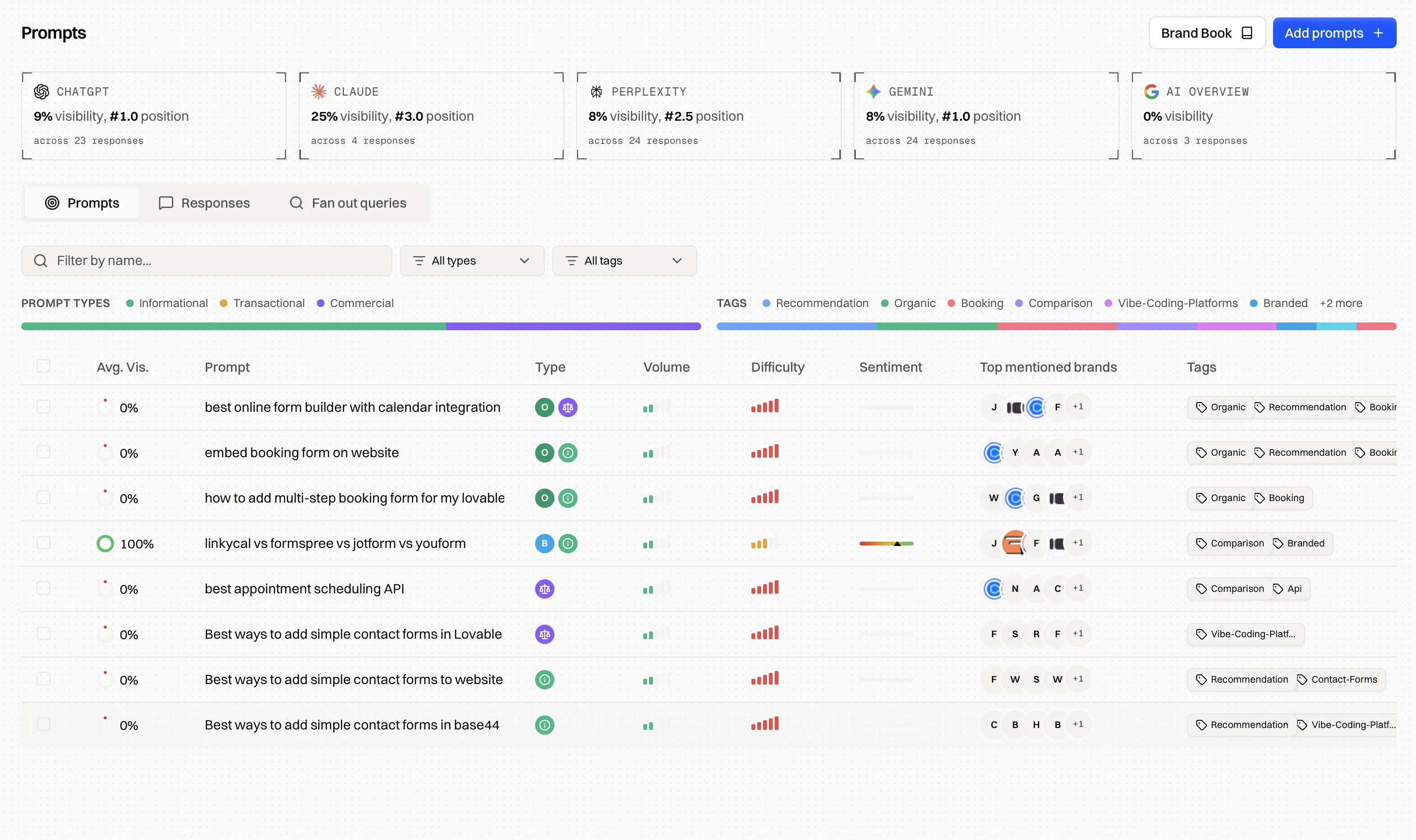Open the Brand Book button

[x=1206, y=33]
